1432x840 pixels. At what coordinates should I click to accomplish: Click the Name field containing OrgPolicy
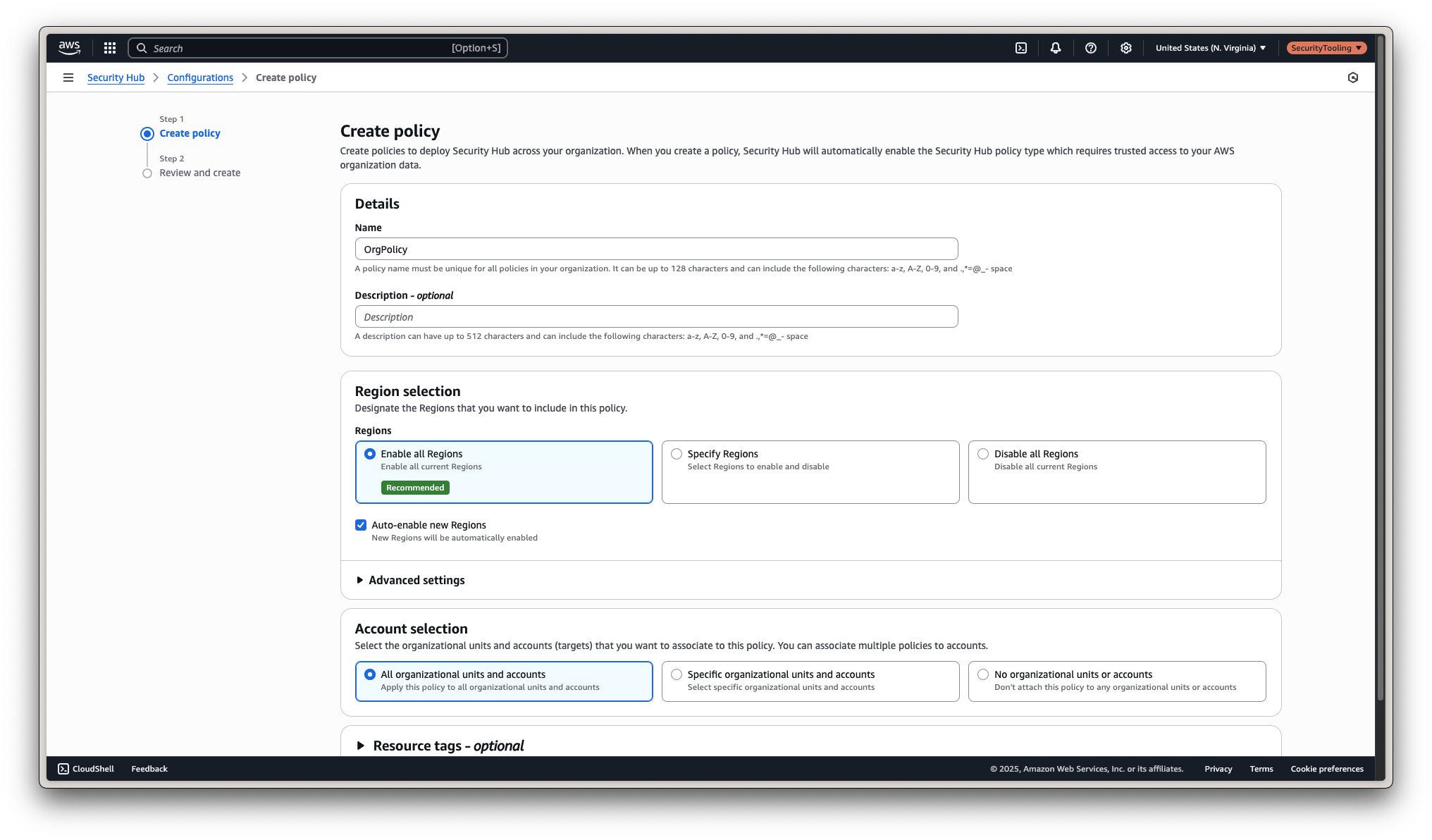tap(656, 249)
